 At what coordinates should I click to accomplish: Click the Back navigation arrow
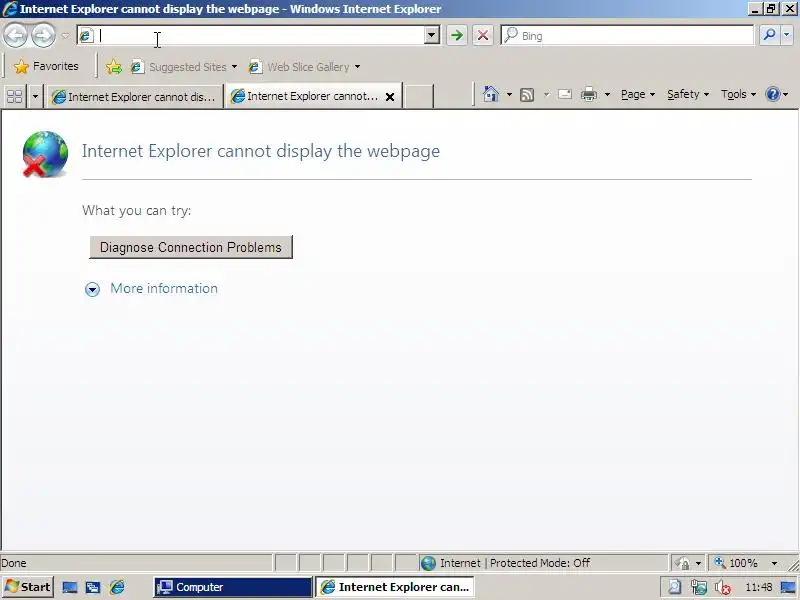(x=15, y=35)
